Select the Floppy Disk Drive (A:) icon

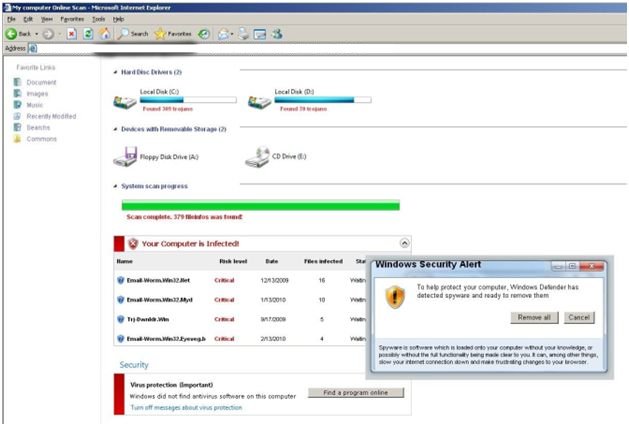point(125,157)
